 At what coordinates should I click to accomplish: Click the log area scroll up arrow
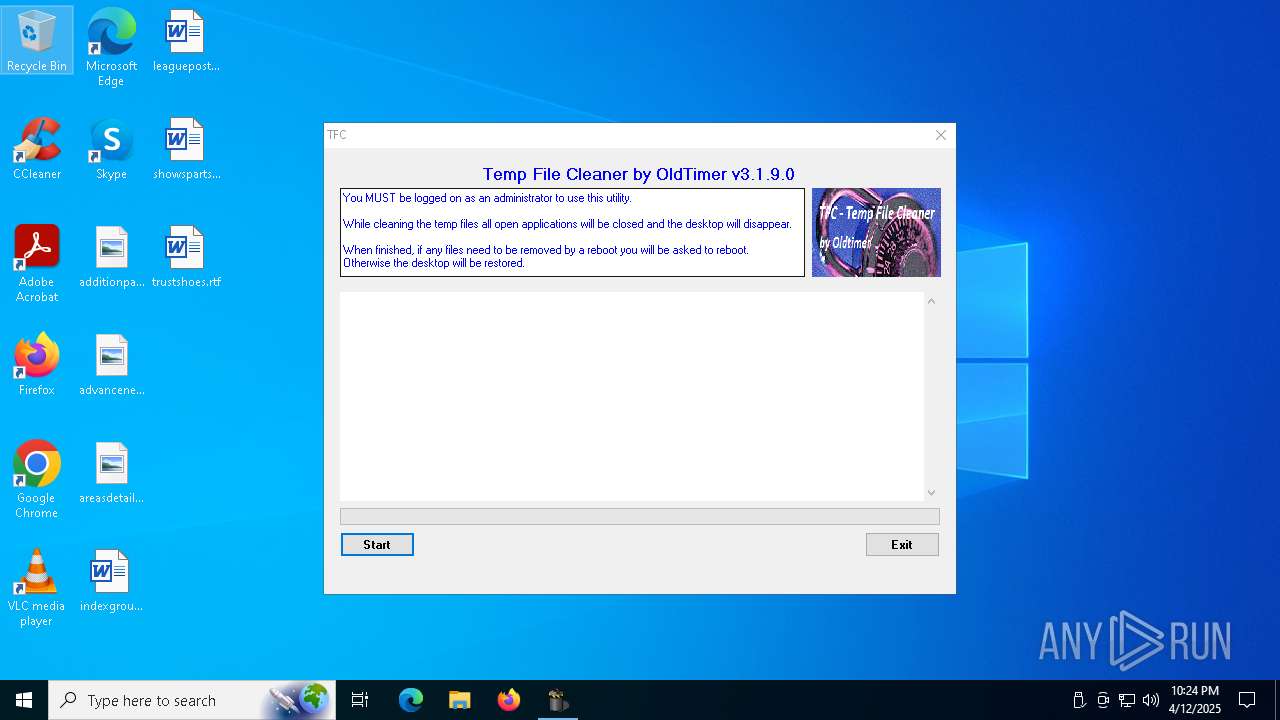click(931, 301)
